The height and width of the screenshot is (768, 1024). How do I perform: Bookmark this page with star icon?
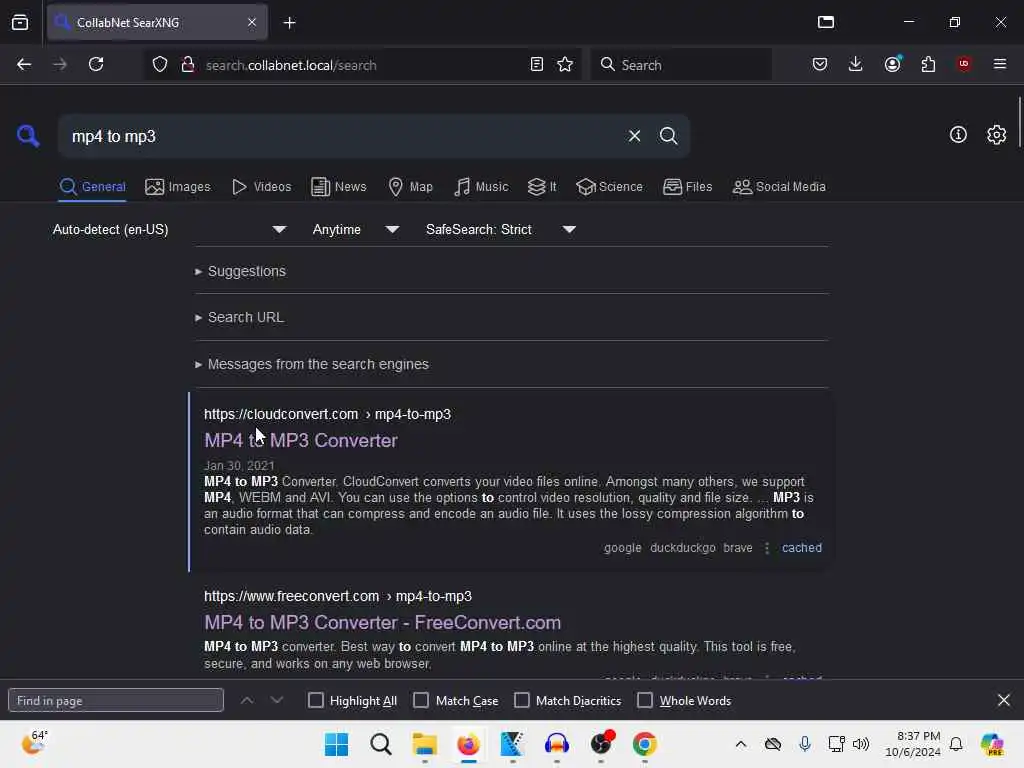point(565,65)
